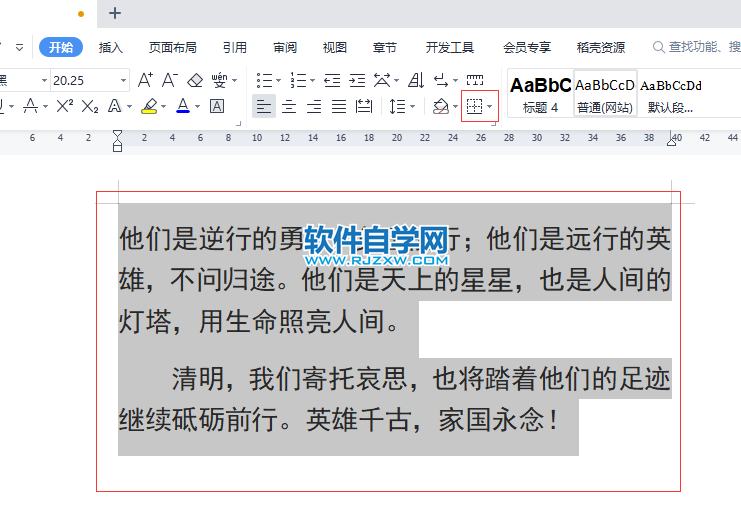
Task: Apply subscript formatting
Action: pyautogui.click(x=90, y=106)
